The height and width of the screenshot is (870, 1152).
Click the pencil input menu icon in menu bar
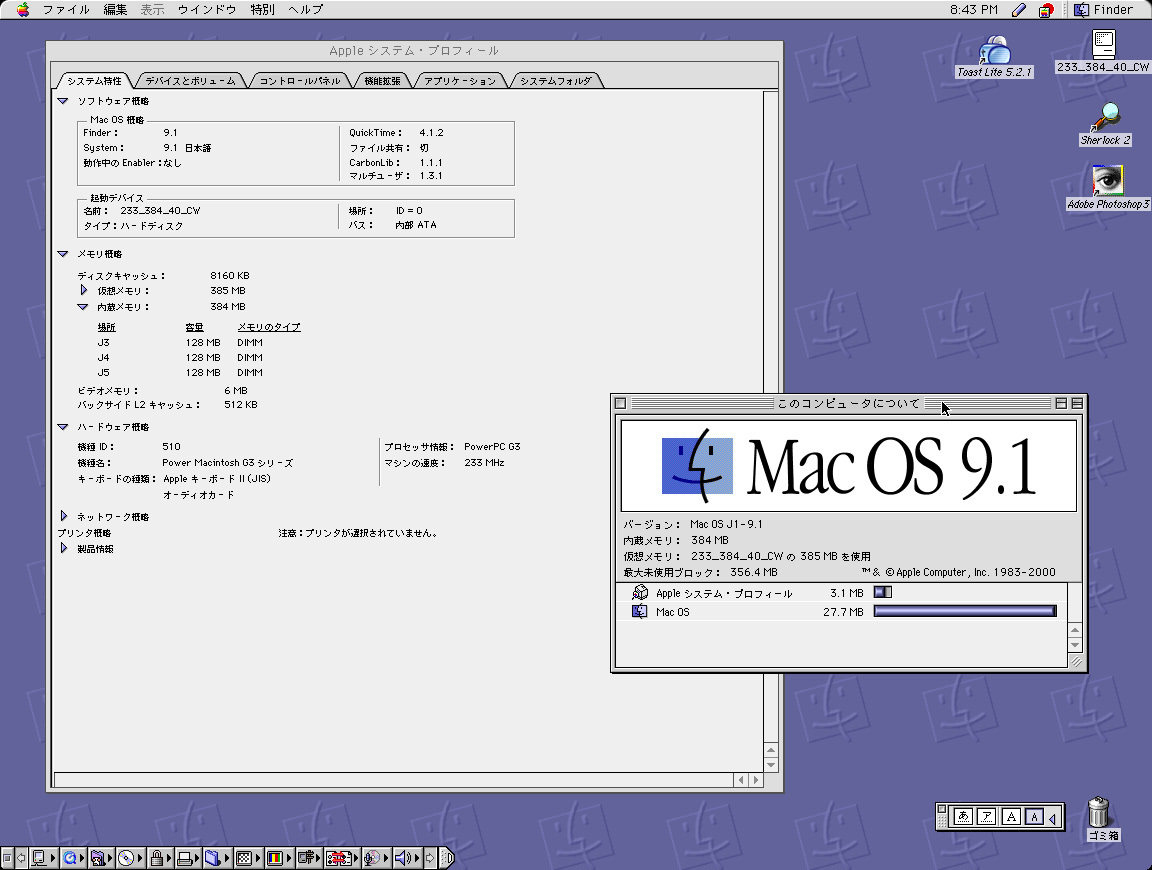pyautogui.click(x=1019, y=10)
